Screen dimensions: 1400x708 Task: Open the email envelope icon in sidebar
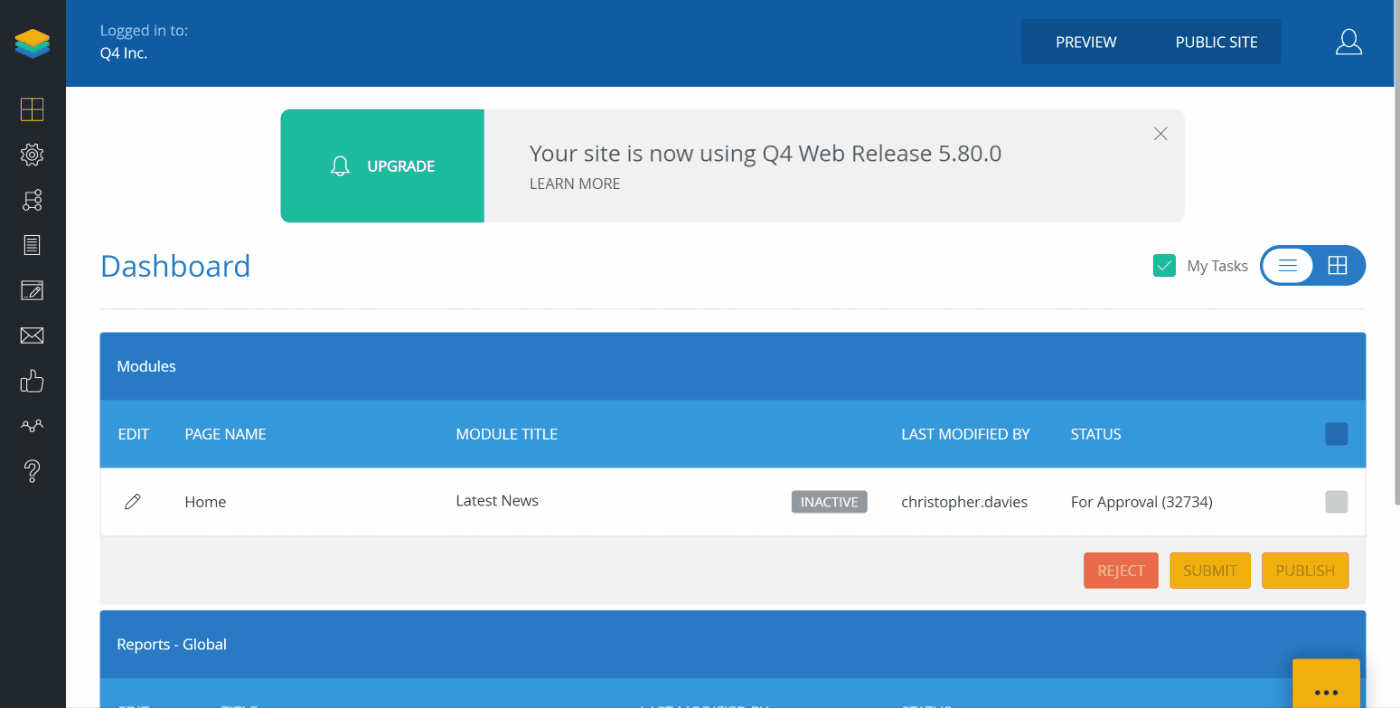point(32,336)
